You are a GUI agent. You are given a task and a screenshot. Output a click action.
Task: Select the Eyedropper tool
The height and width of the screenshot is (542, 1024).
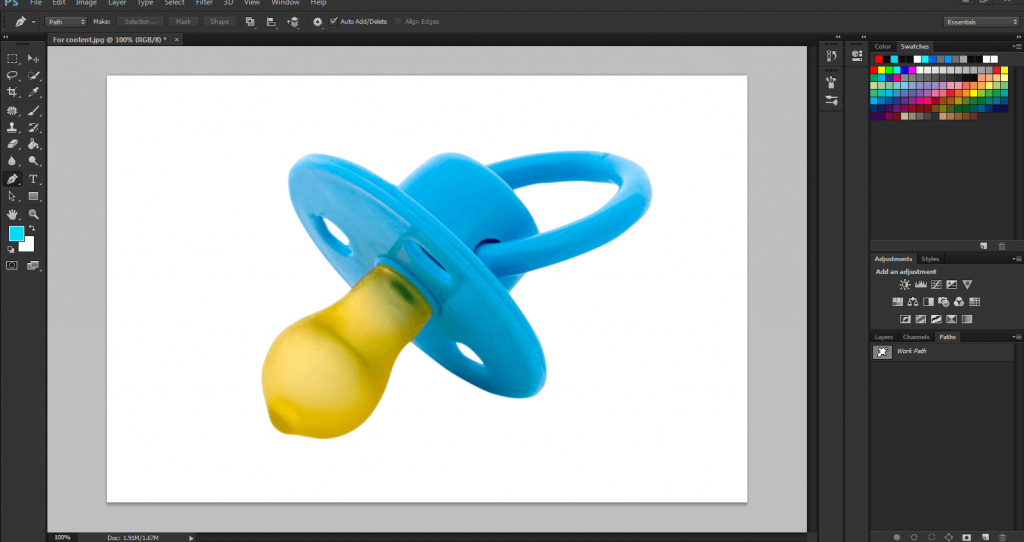coord(33,93)
